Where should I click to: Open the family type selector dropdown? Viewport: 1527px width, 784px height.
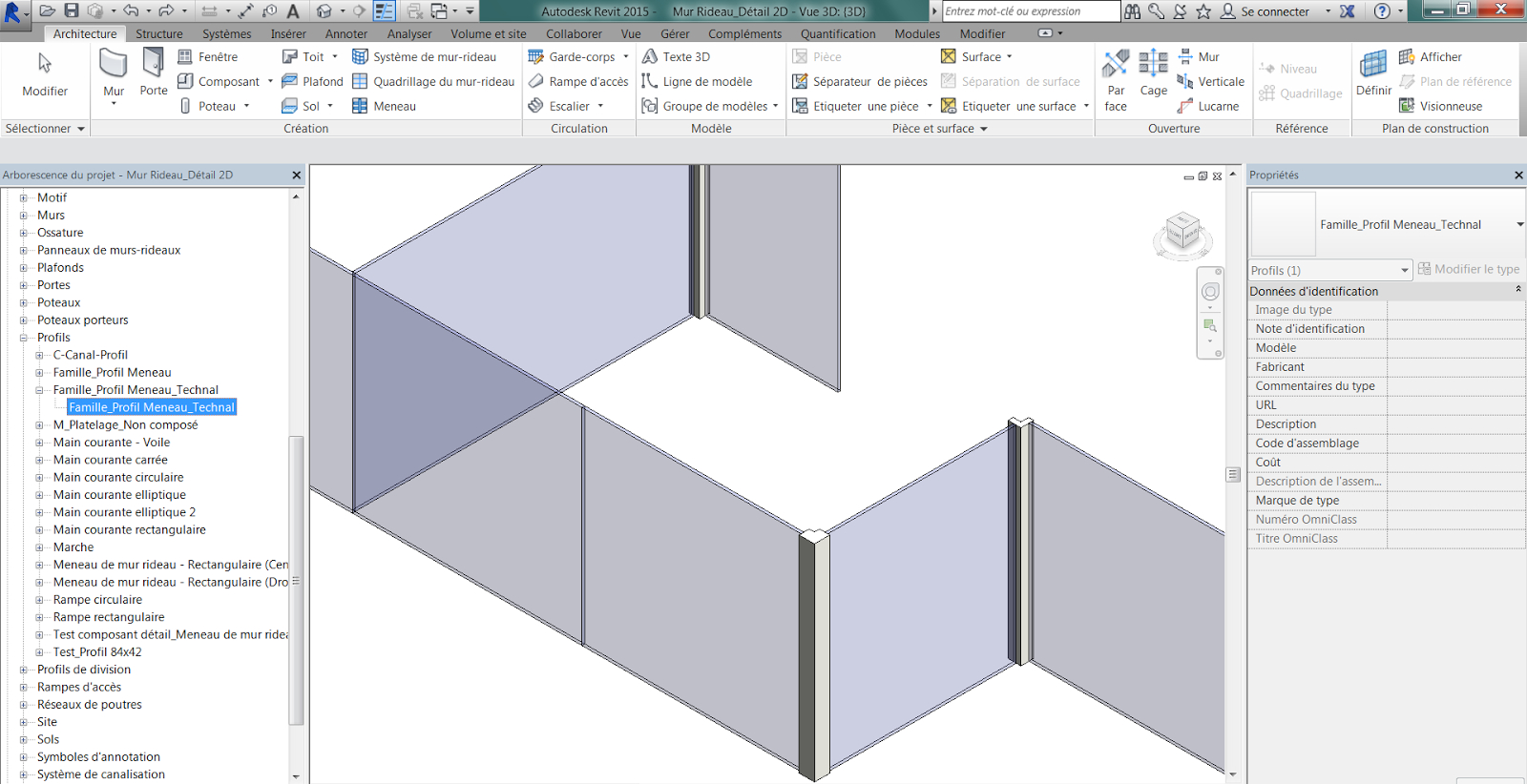(x=1519, y=225)
